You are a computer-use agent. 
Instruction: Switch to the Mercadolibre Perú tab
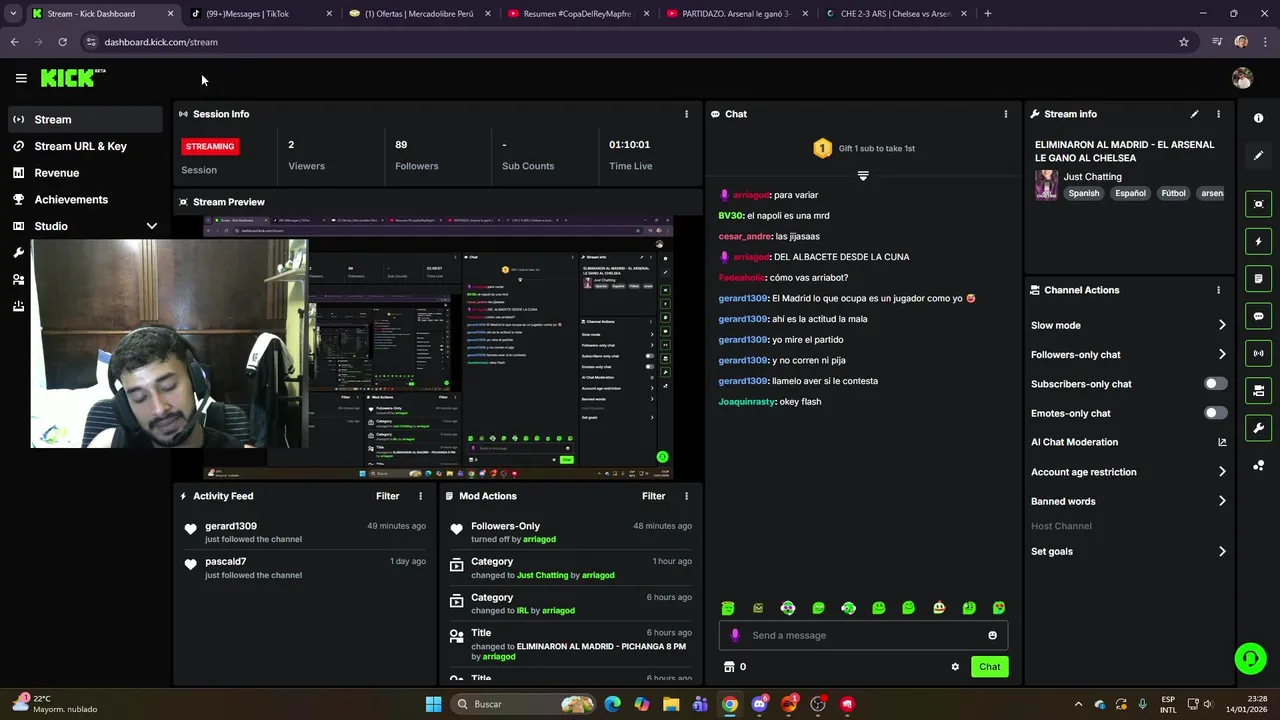tap(419, 14)
